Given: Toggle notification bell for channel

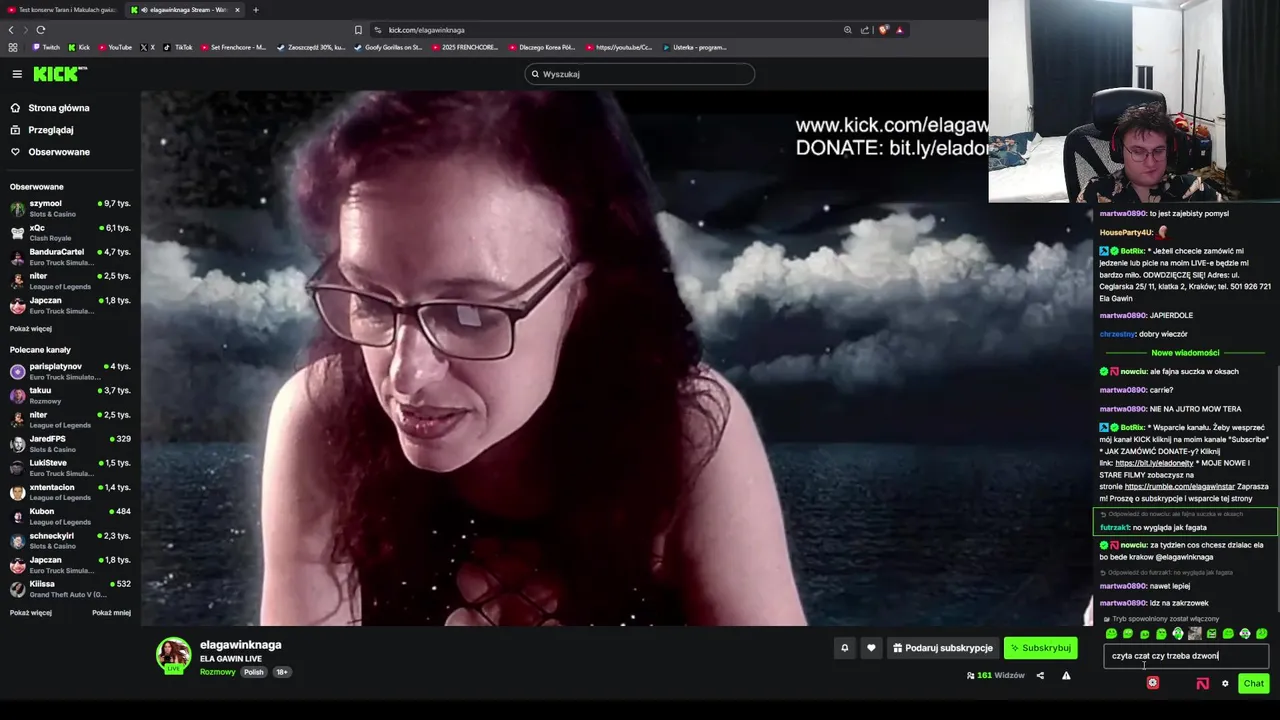Looking at the screenshot, I should click(844, 648).
